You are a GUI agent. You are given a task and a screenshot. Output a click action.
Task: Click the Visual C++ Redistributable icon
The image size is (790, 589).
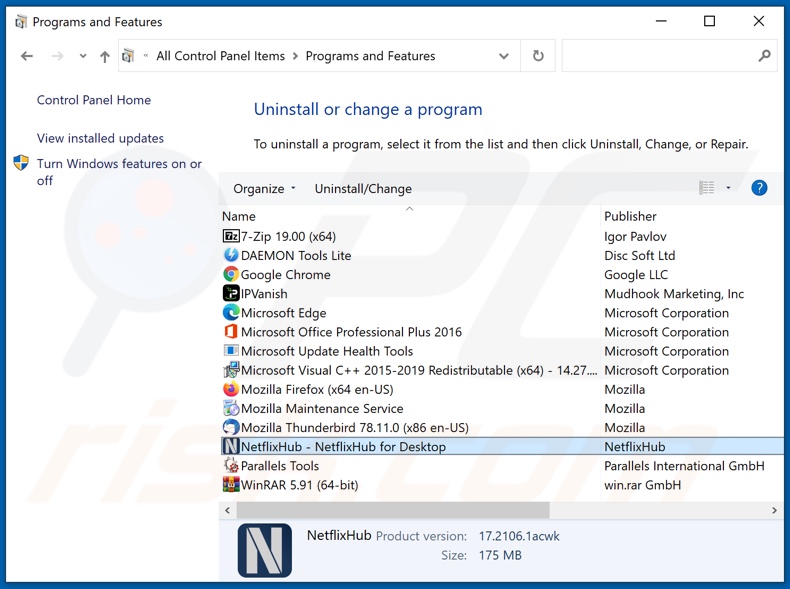tap(231, 370)
